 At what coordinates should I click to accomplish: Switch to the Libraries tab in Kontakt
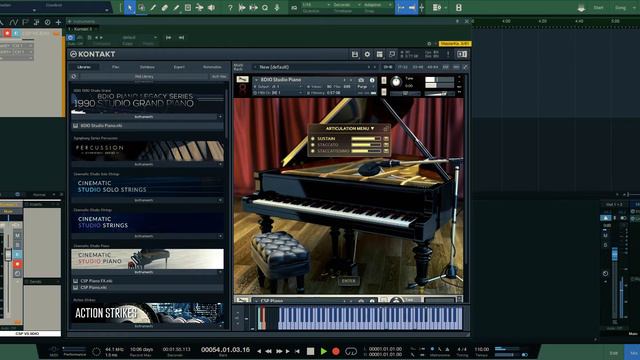(84, 67)
